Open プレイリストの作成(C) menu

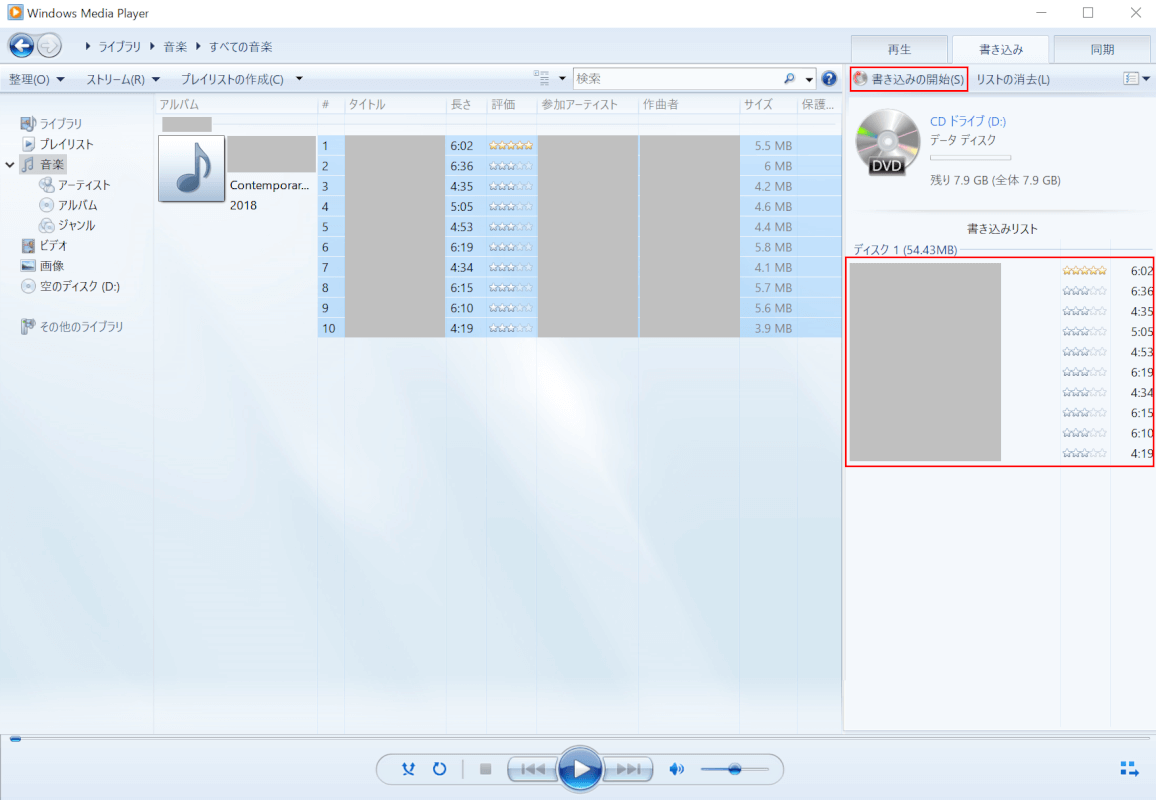[232, 79]
